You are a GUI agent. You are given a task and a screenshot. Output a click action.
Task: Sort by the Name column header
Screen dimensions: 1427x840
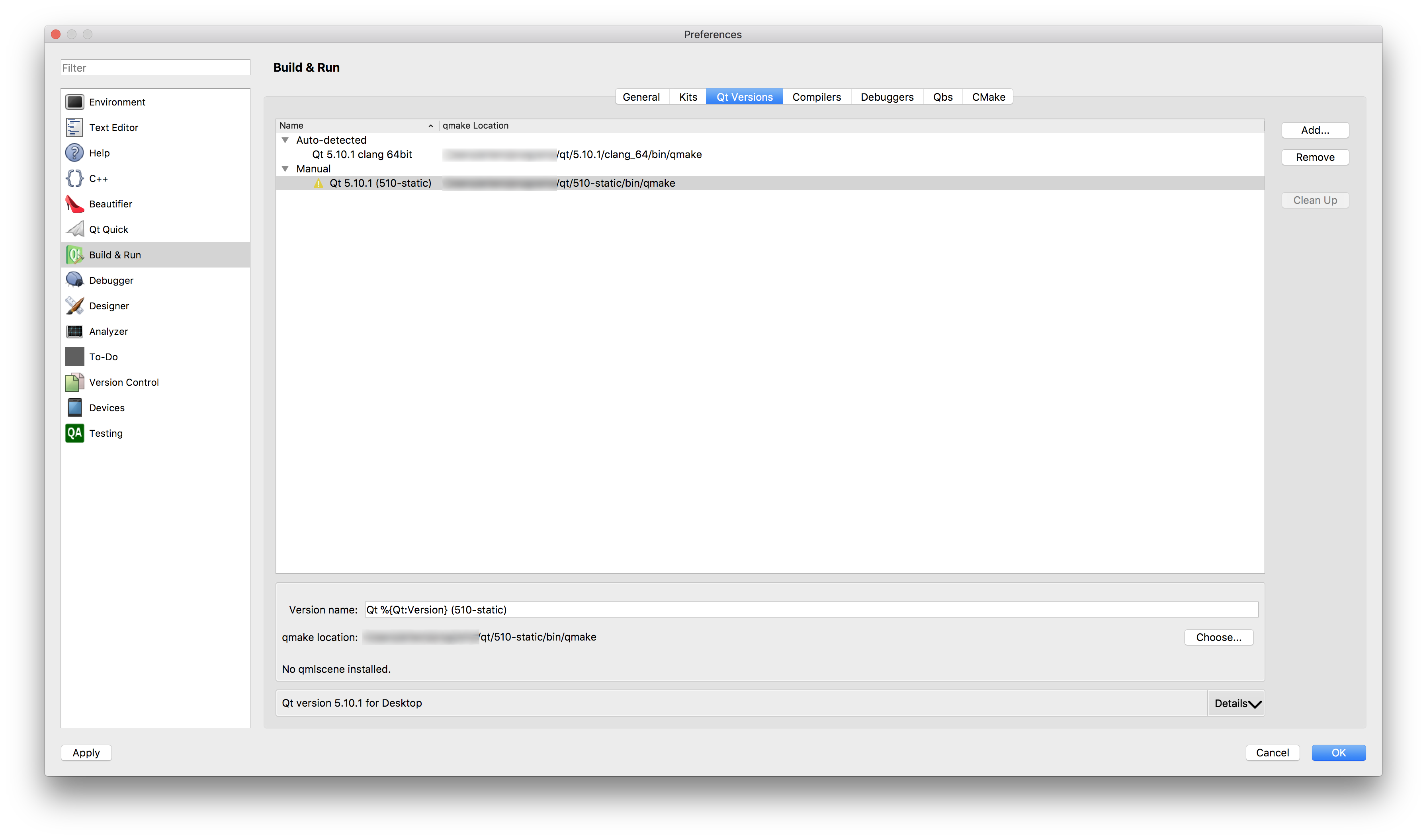357,126
